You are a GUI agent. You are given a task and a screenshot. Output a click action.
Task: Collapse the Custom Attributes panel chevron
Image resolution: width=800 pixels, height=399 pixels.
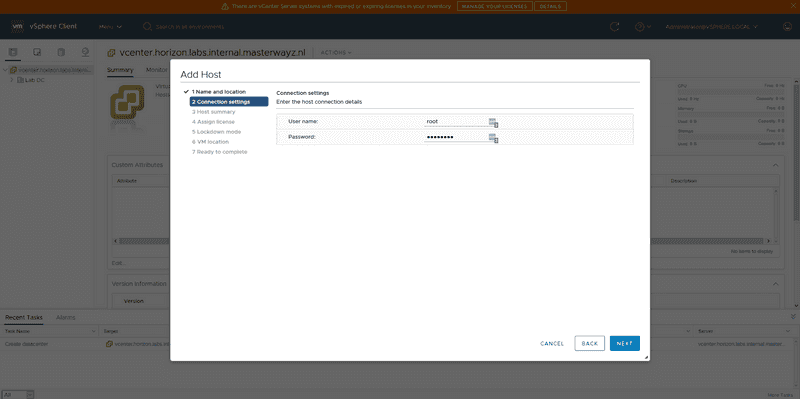(x=776, y=165)
